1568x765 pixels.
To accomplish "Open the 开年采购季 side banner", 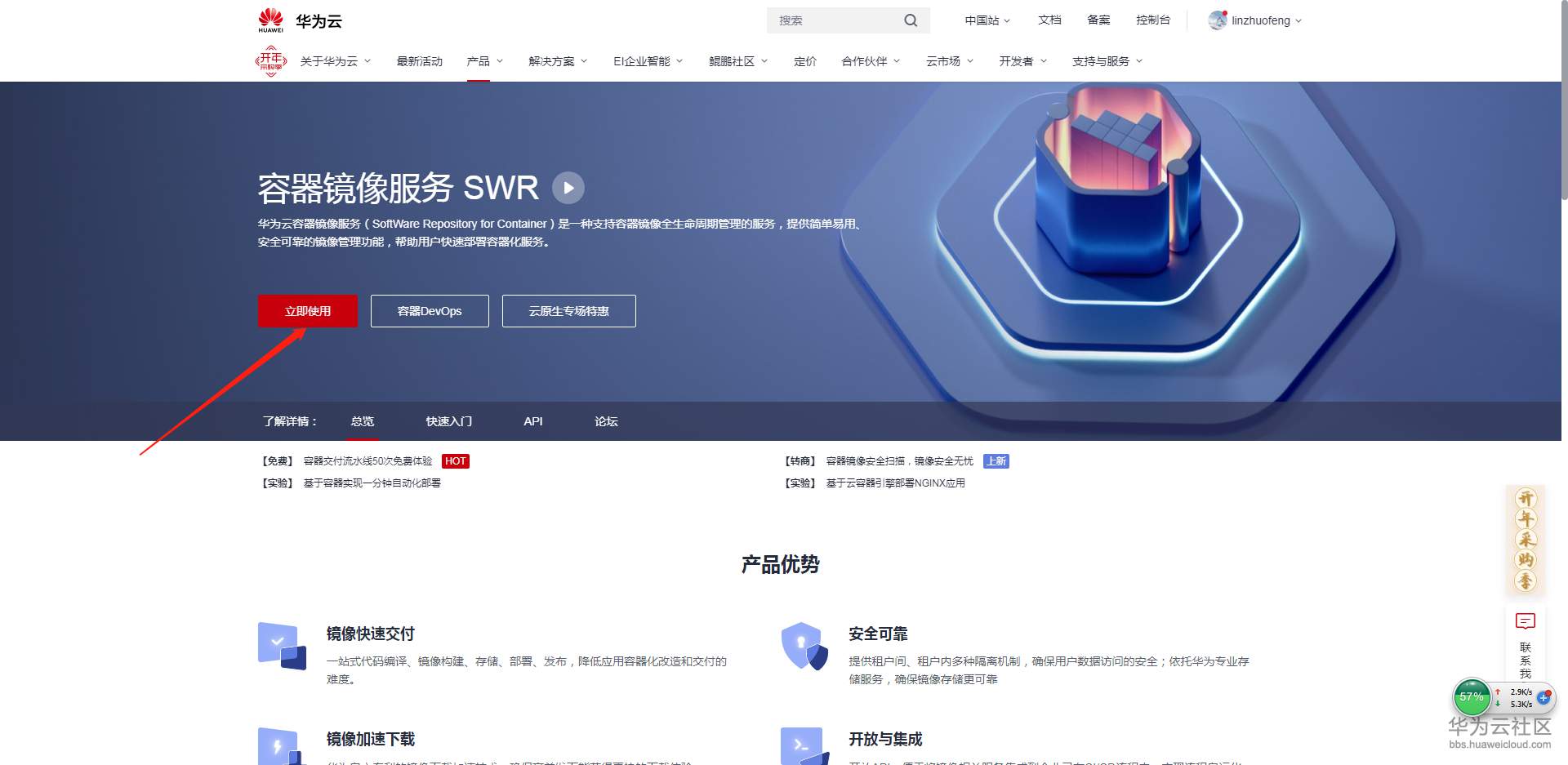I will 1526,540.
